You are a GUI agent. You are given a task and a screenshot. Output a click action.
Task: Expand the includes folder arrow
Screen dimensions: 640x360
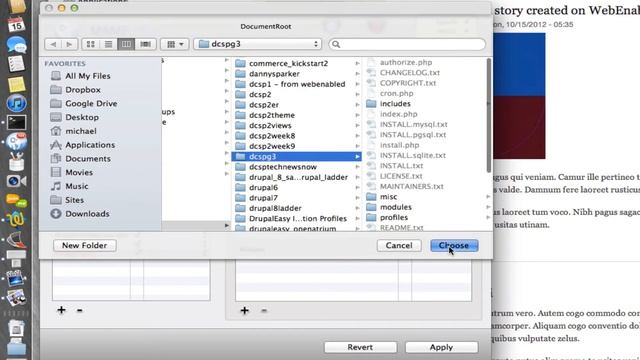tap(488, 104)
